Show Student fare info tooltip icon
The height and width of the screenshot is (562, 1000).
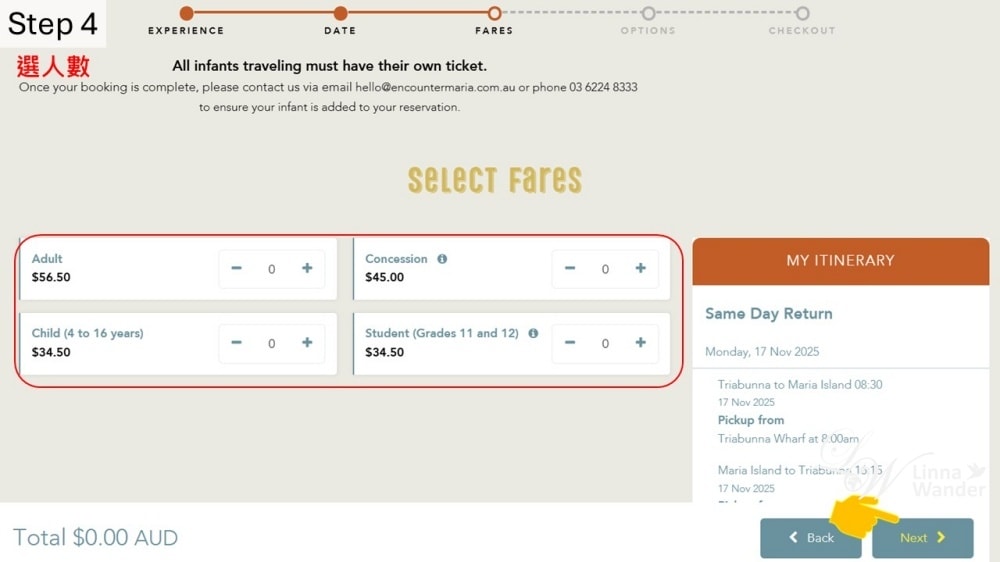pos(533,333)
